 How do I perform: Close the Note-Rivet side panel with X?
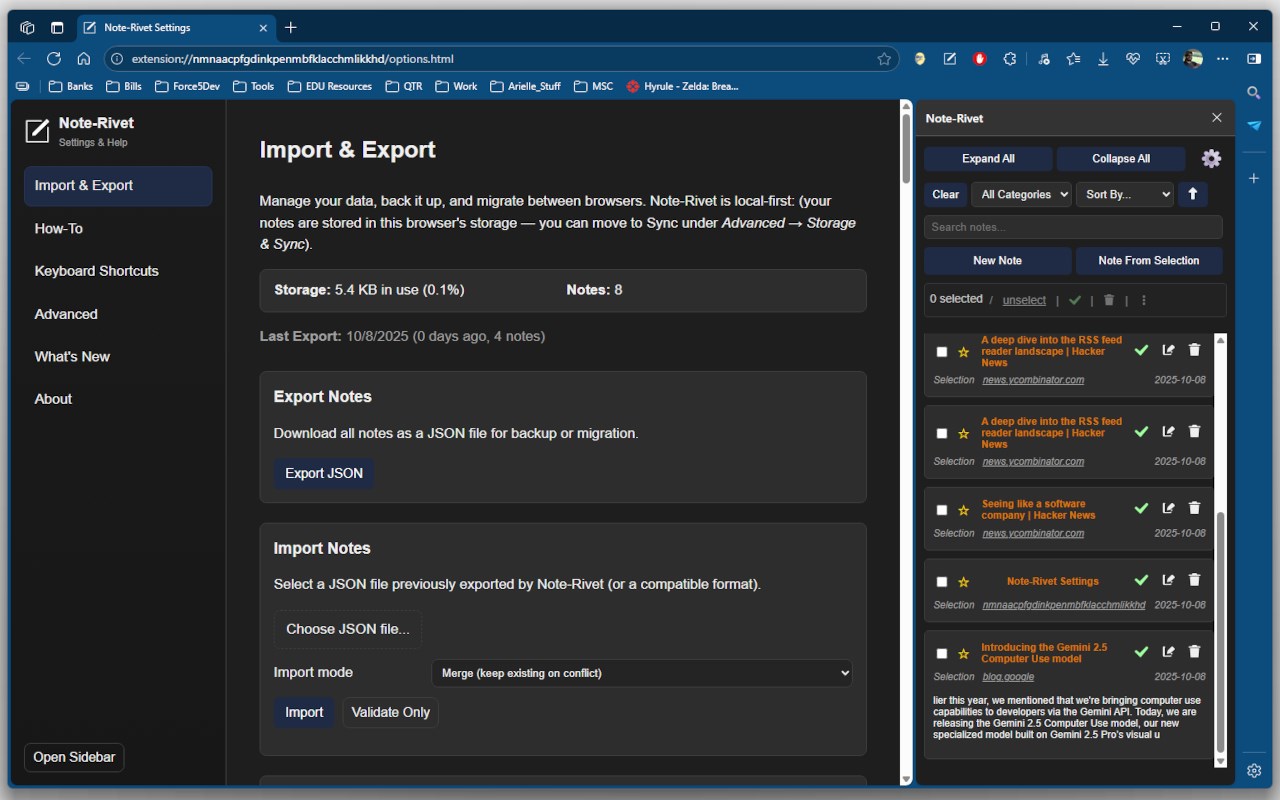tap(1217, 118)
